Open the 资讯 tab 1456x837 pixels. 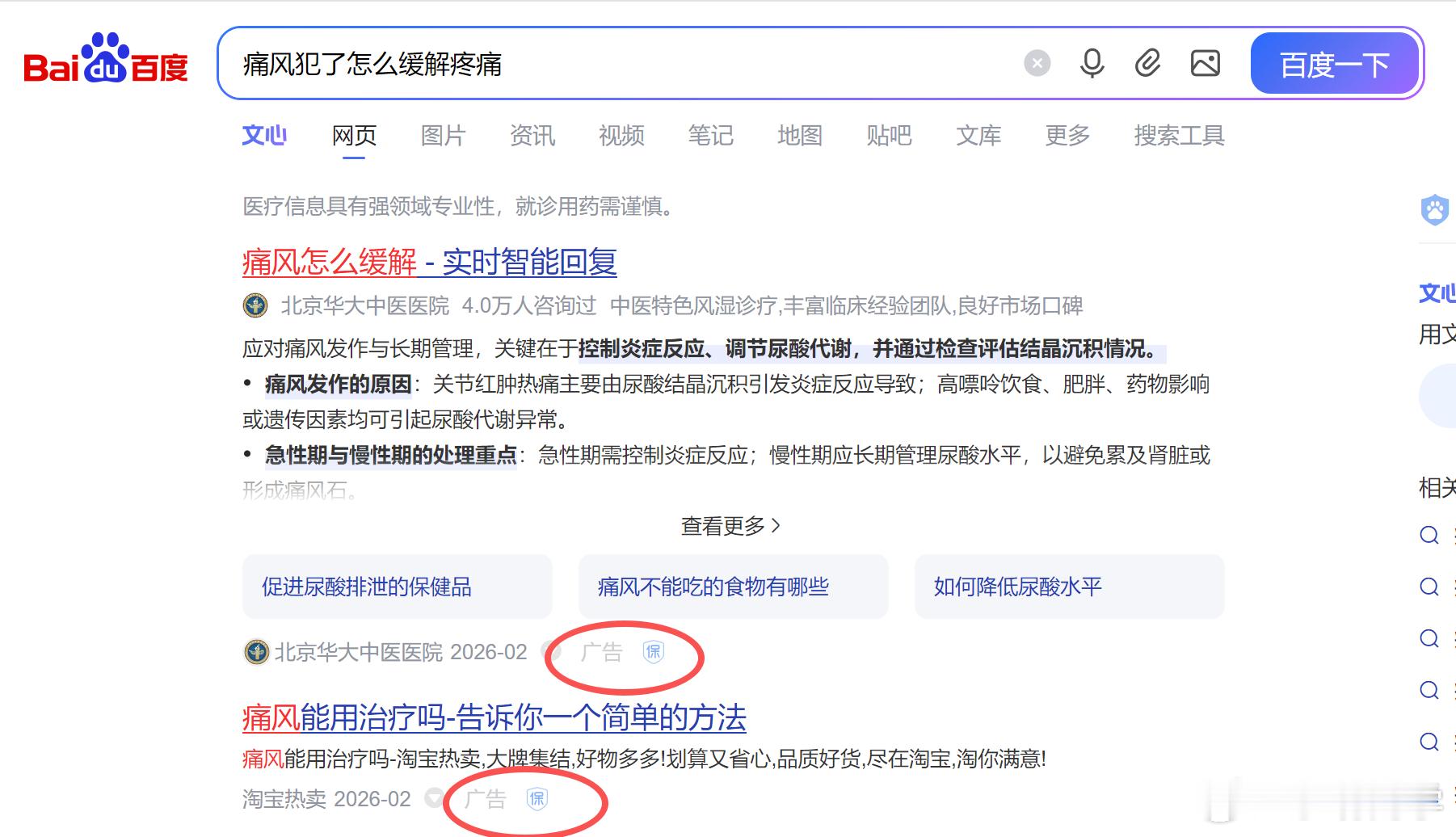tap(532, 136)
